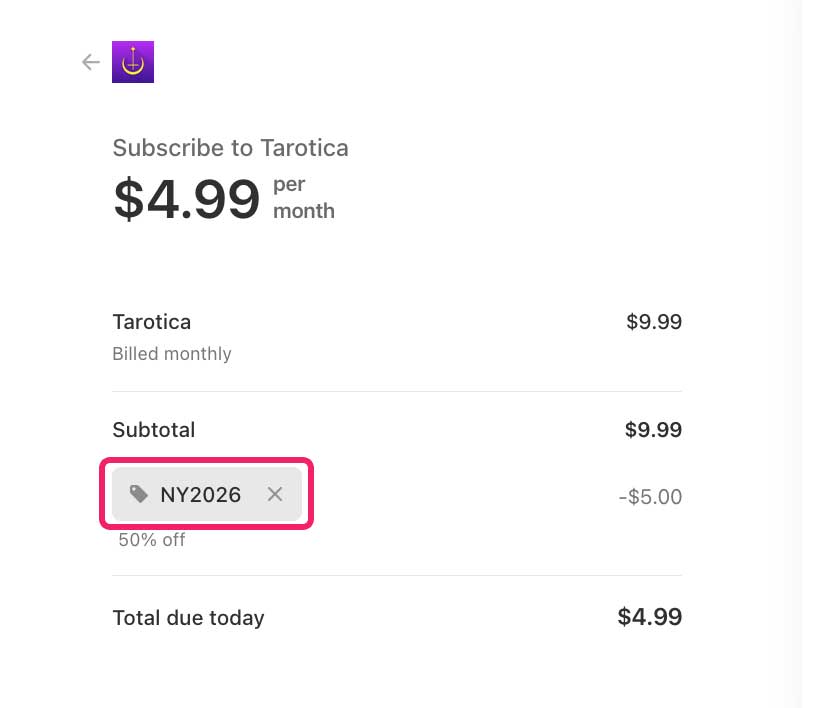Click the per month label
The image size is (825, 708).
tap(303, 198)
